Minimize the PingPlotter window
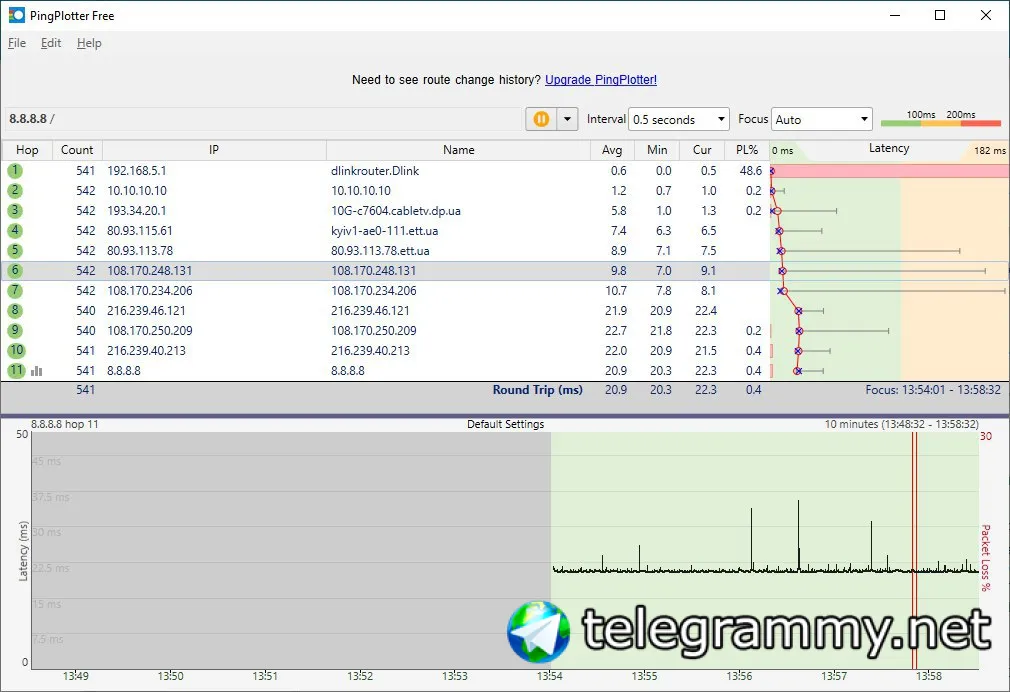The image size is (1010, 692). 895,15
